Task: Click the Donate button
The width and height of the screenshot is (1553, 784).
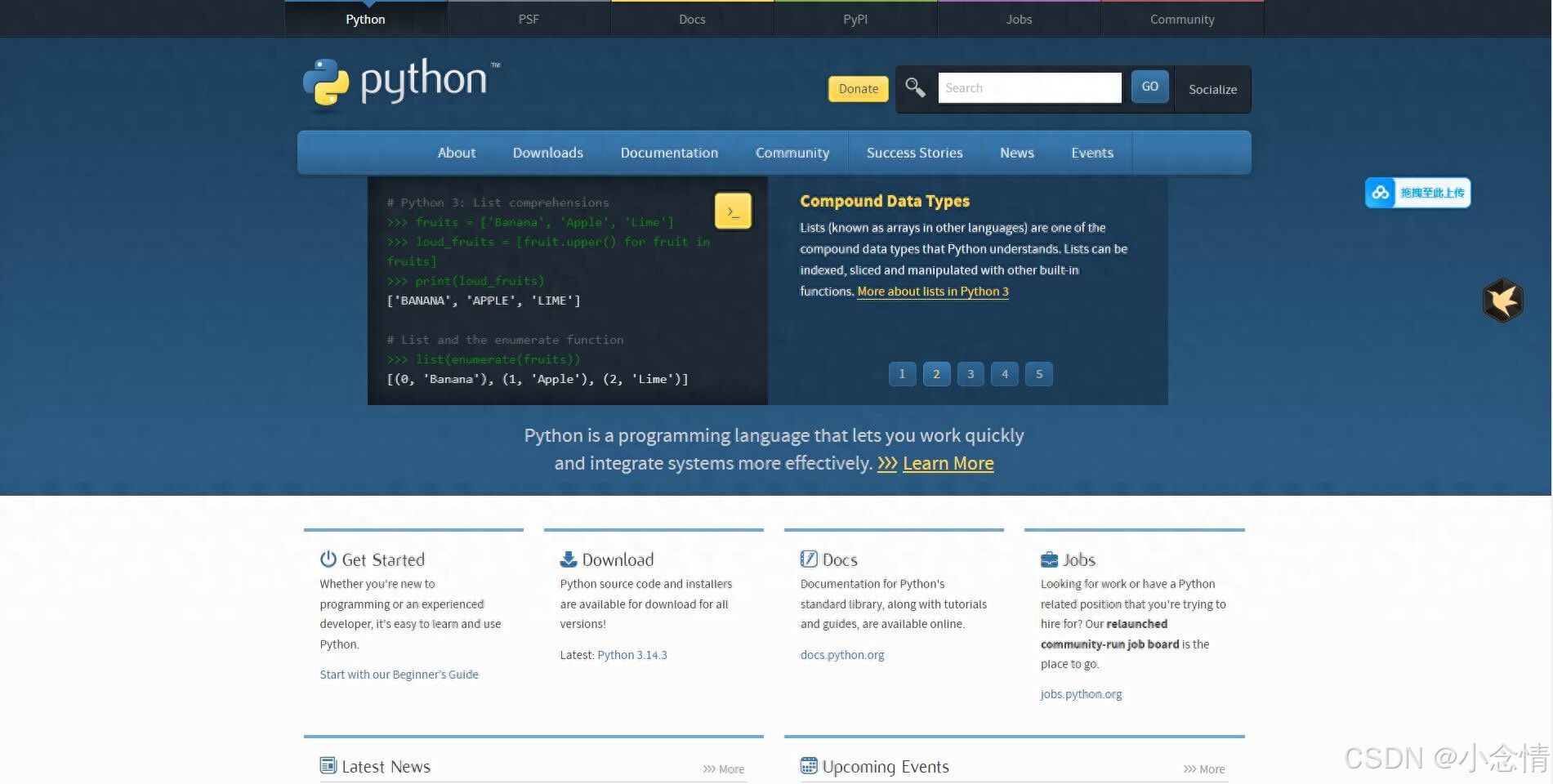Action: (859, 89)
